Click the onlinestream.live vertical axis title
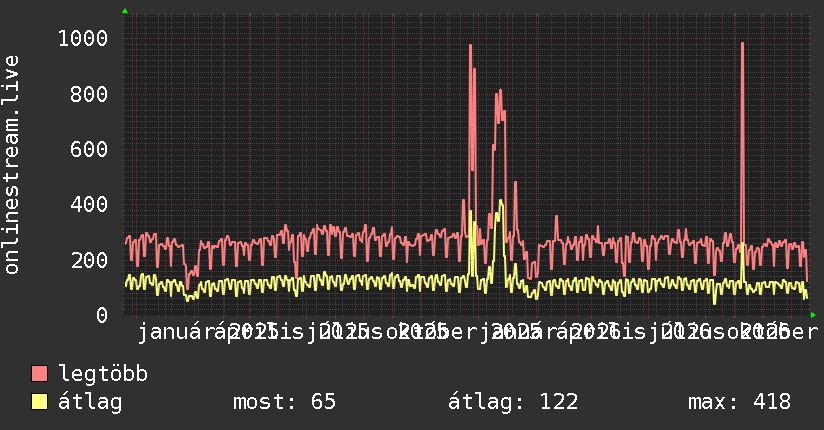Screen dimensions: 824x430 click(x=11, y=165)
